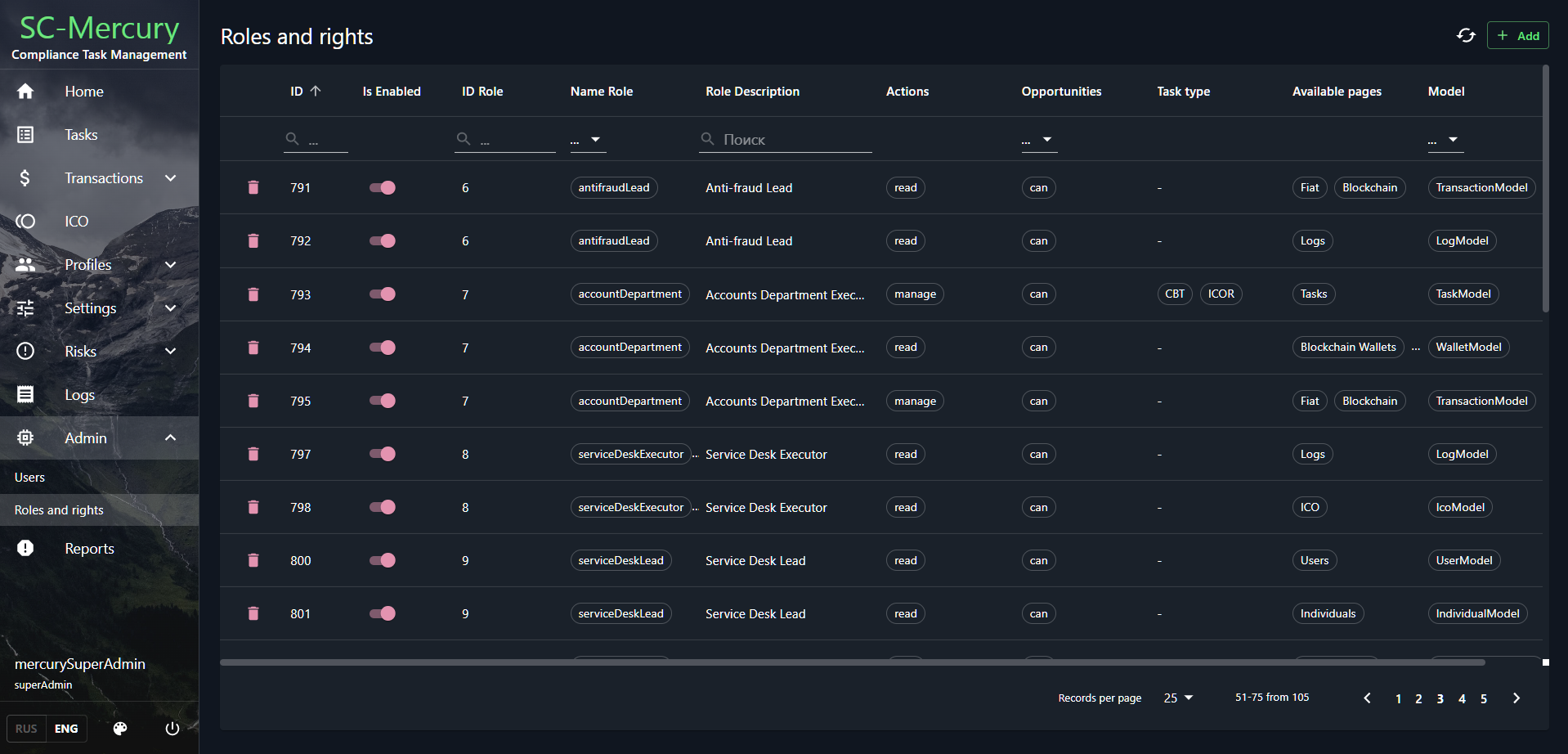Open the color theme palette icon
This screenshot has height=754, width=1568.
coord(120,729)
